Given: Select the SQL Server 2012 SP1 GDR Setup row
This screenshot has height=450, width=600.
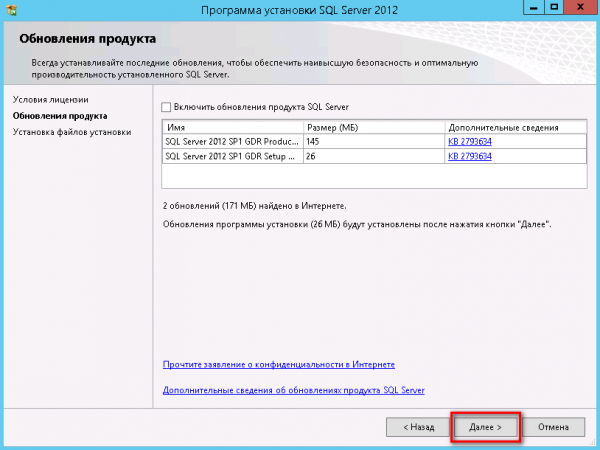Looking at the screenshot, I should coord(232,156).
